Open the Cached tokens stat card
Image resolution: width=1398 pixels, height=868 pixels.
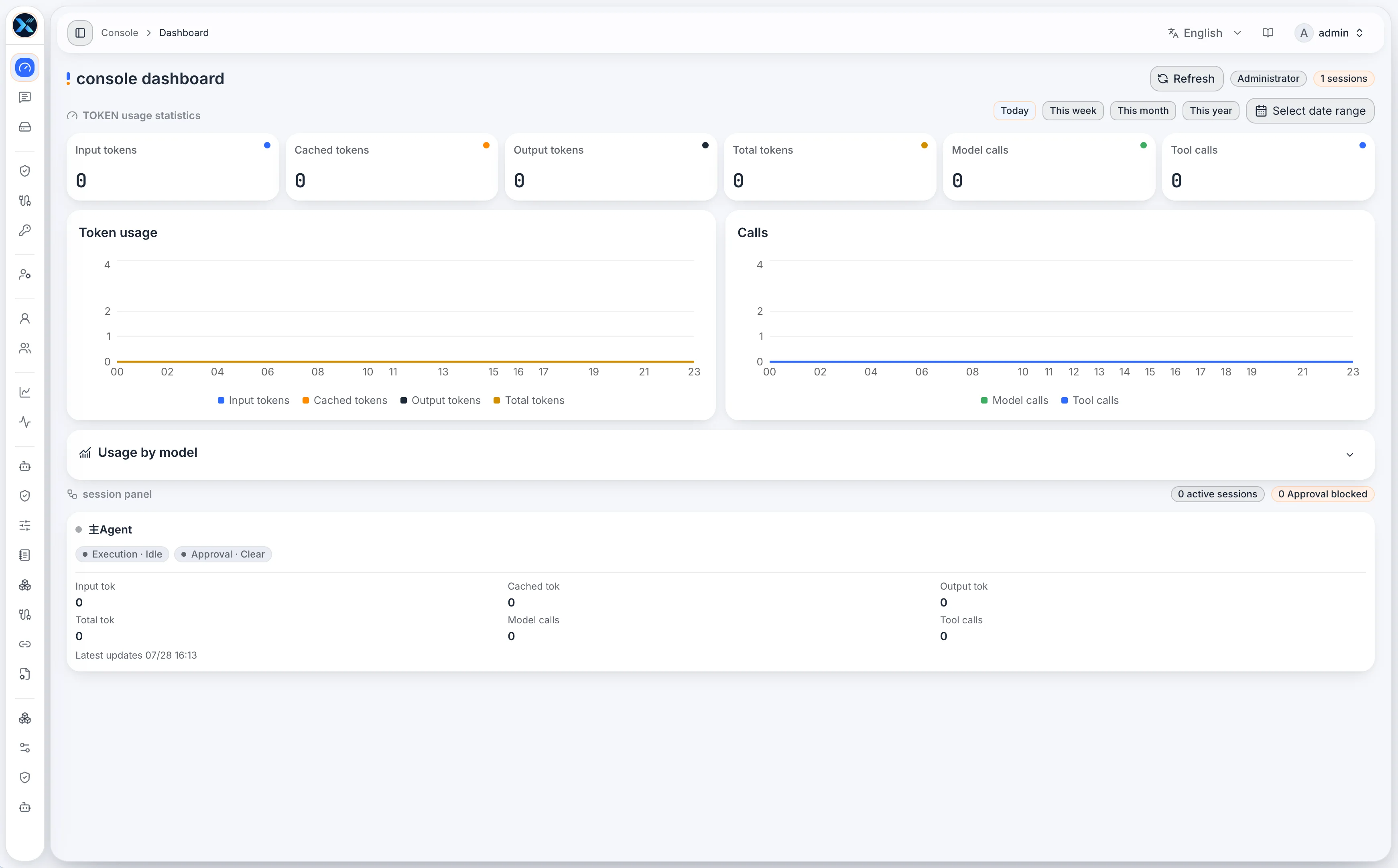[392, 167]
